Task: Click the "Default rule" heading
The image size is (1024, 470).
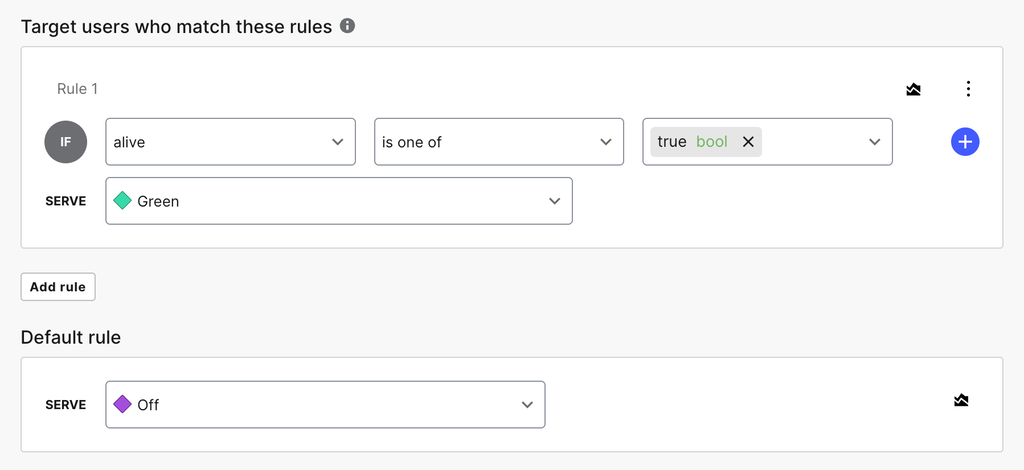Action: point(71,338)
